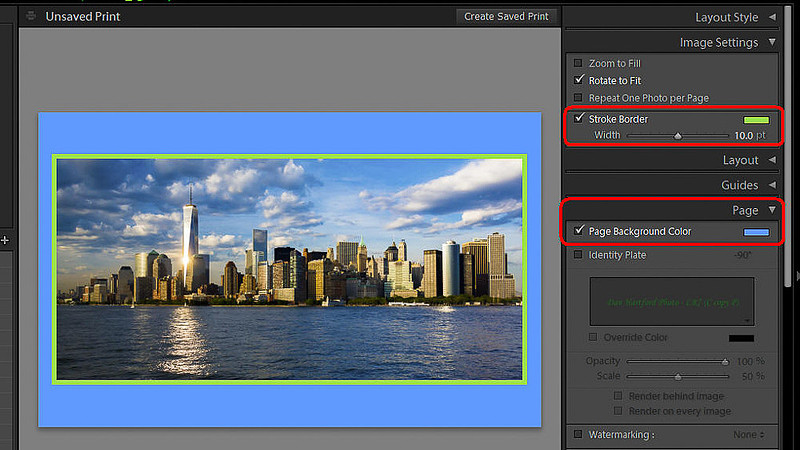Click the Unsaved Print title

(83, 16)
